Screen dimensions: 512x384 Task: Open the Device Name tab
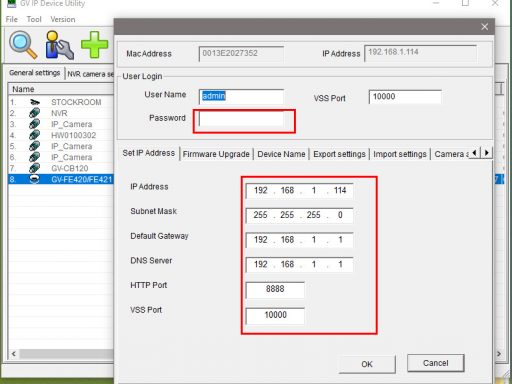(x=281, y=154)
